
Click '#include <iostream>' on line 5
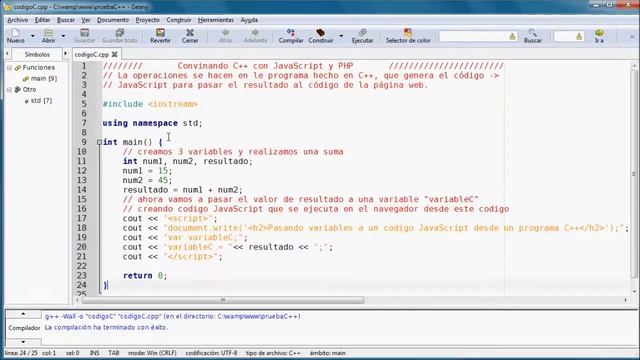[x=150, y=104]
